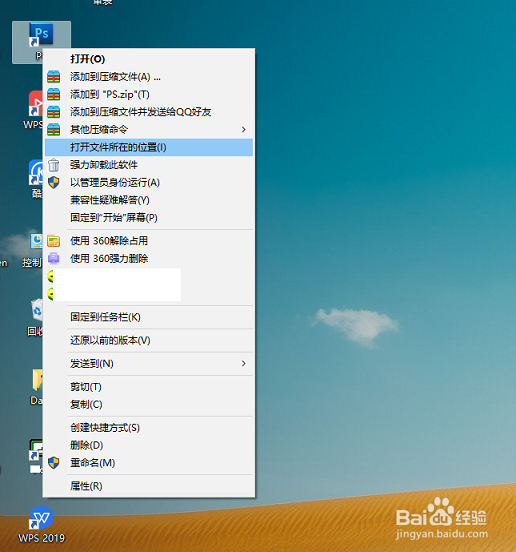Click the trash bin icon beside 强力卸载此软件
Viewport: 516px width, 552px height.
point(54,165)
